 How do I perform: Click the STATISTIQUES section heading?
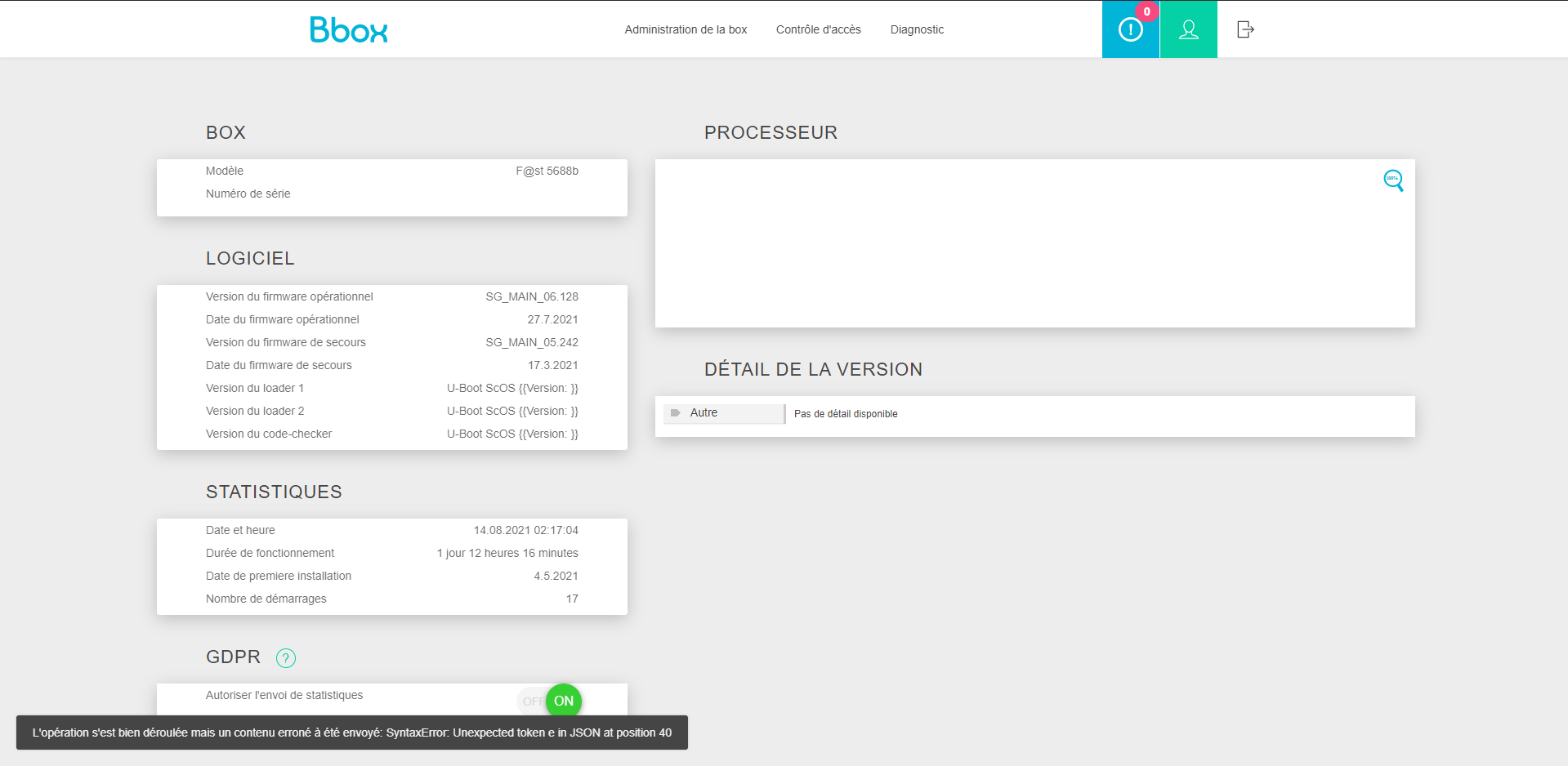click(274, 492)
